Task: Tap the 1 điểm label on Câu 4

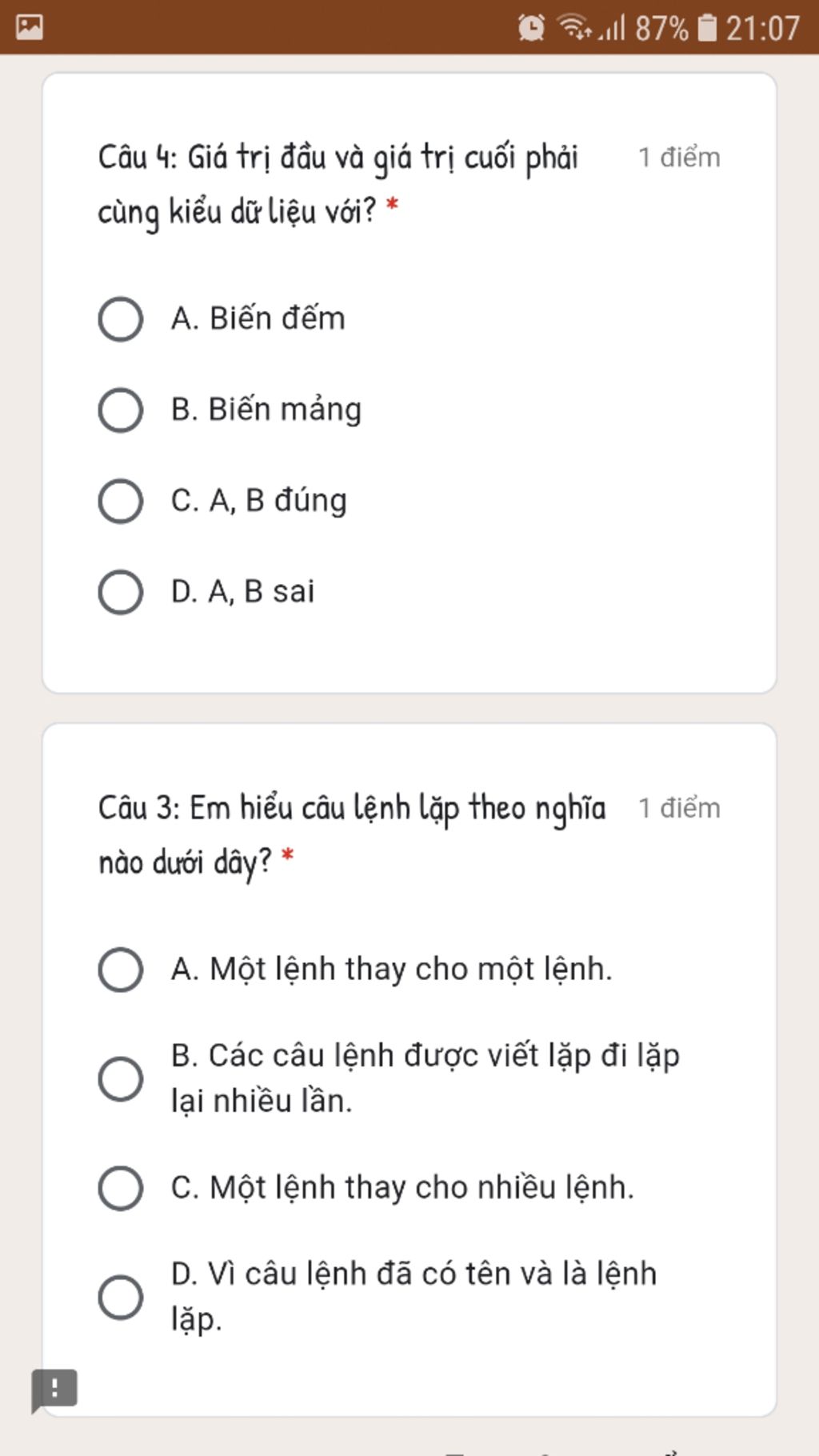Action: coord(679,158)
